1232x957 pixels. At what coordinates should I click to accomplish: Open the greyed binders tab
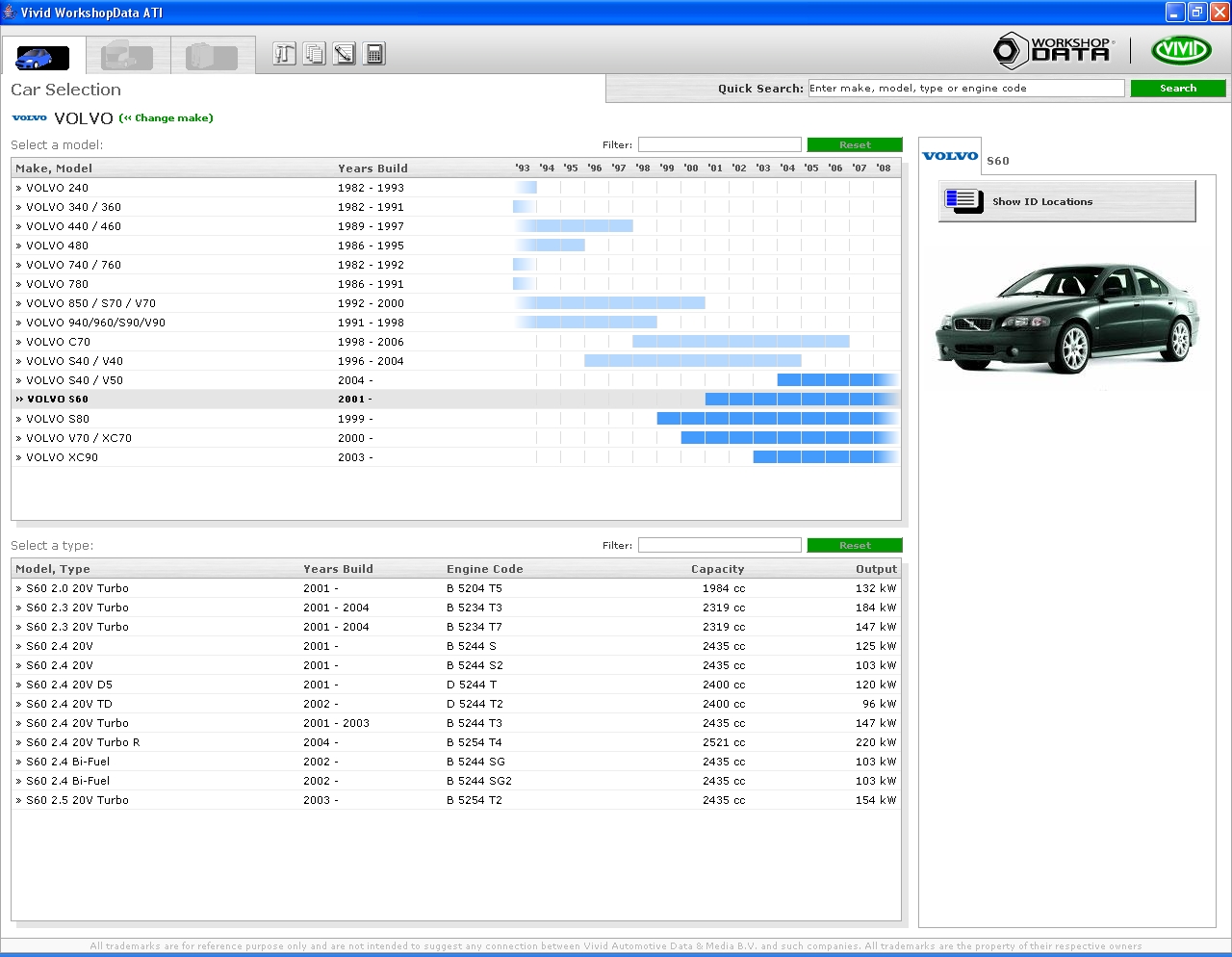[213, 56]
